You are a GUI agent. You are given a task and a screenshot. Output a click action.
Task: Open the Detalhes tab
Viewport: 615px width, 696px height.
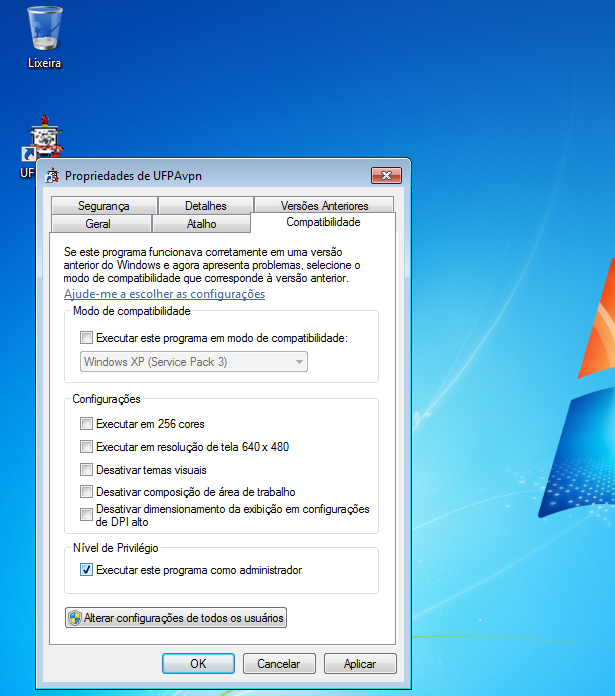[206, 206]
